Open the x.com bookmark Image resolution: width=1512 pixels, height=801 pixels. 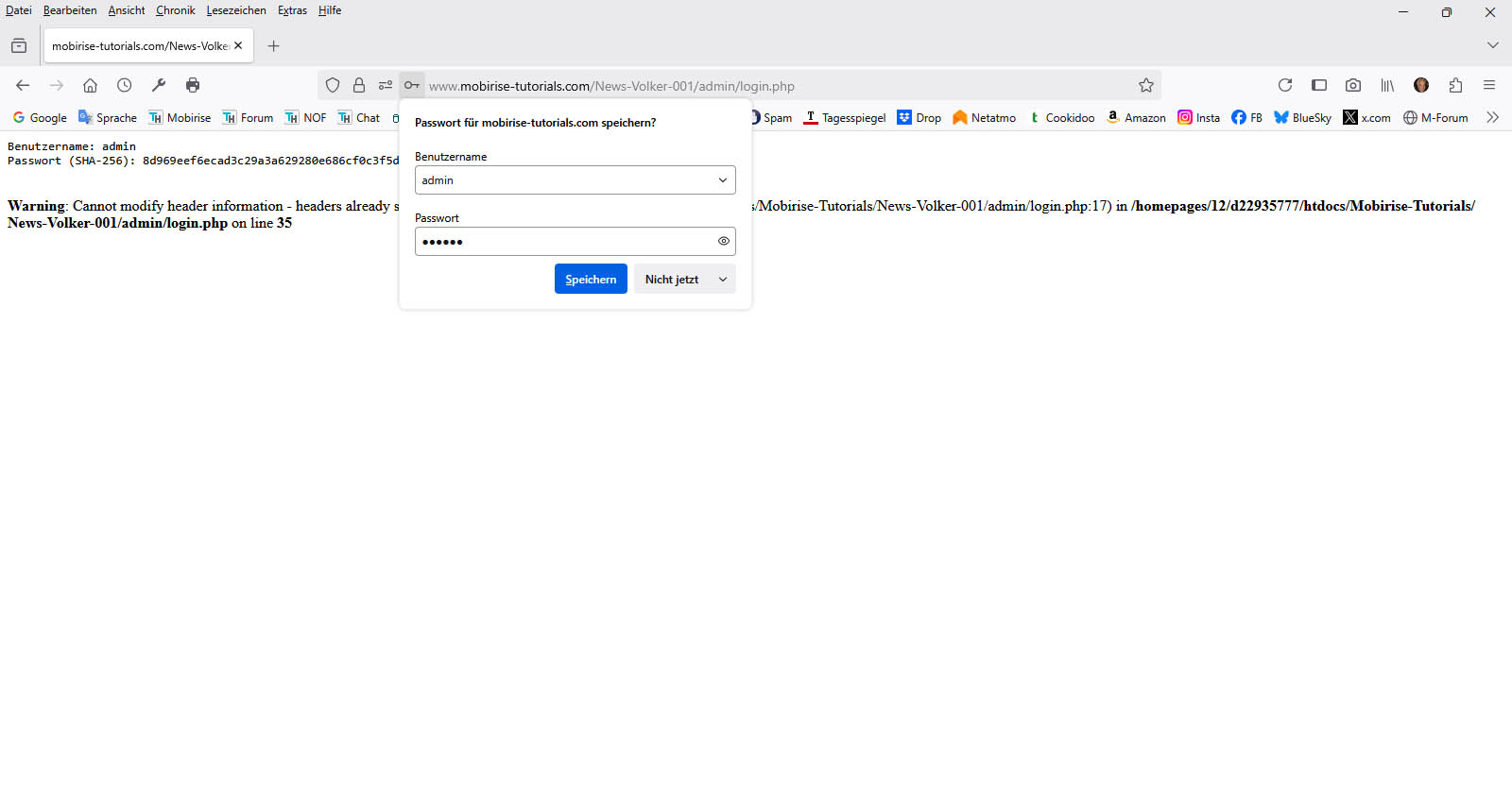tap(1366, 118)
